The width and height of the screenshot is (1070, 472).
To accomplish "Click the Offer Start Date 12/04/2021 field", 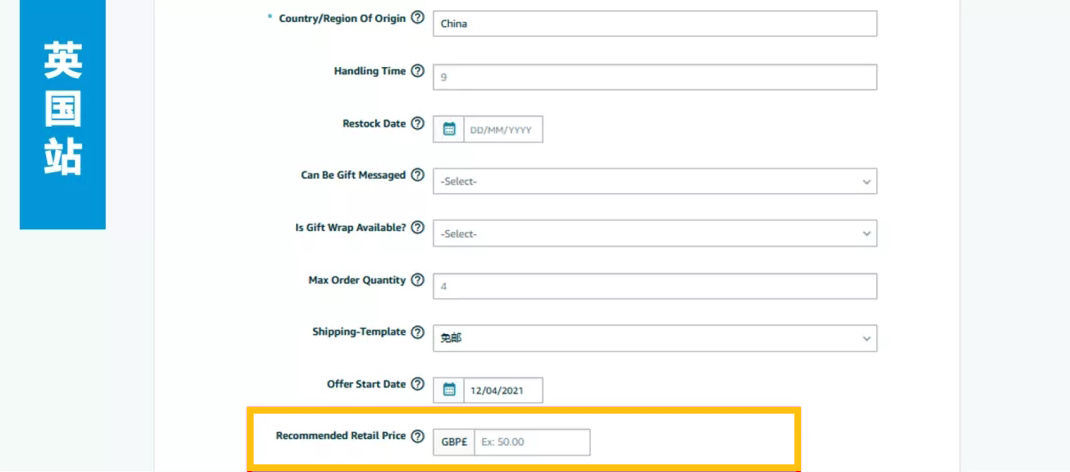I will 504,390.
